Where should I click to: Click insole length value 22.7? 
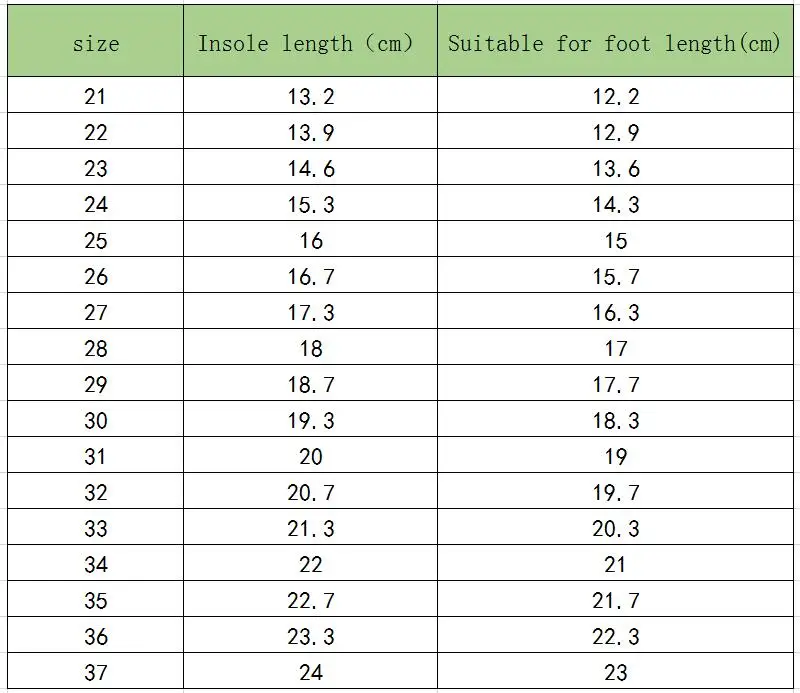[x=311, y=601]
